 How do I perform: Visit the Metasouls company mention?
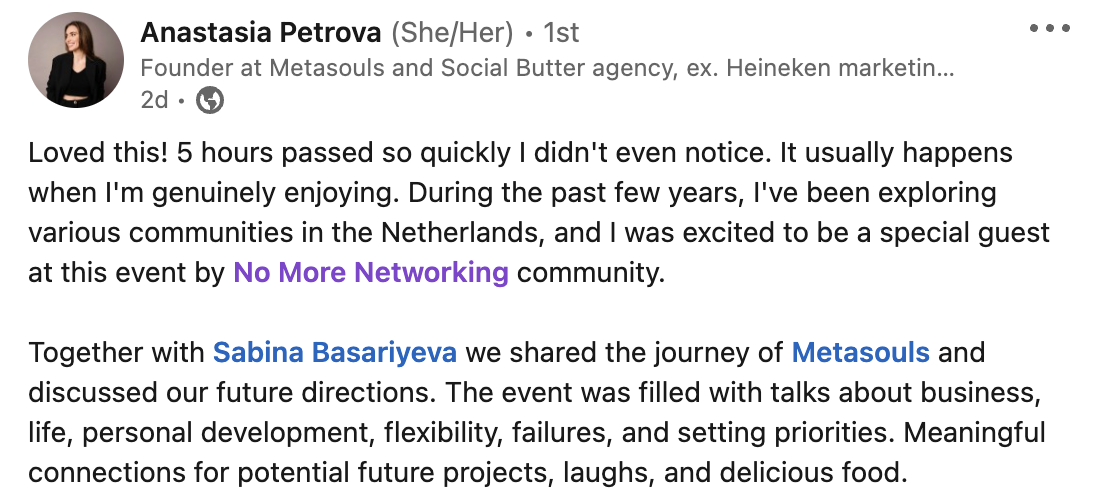[x=860, y=352]
